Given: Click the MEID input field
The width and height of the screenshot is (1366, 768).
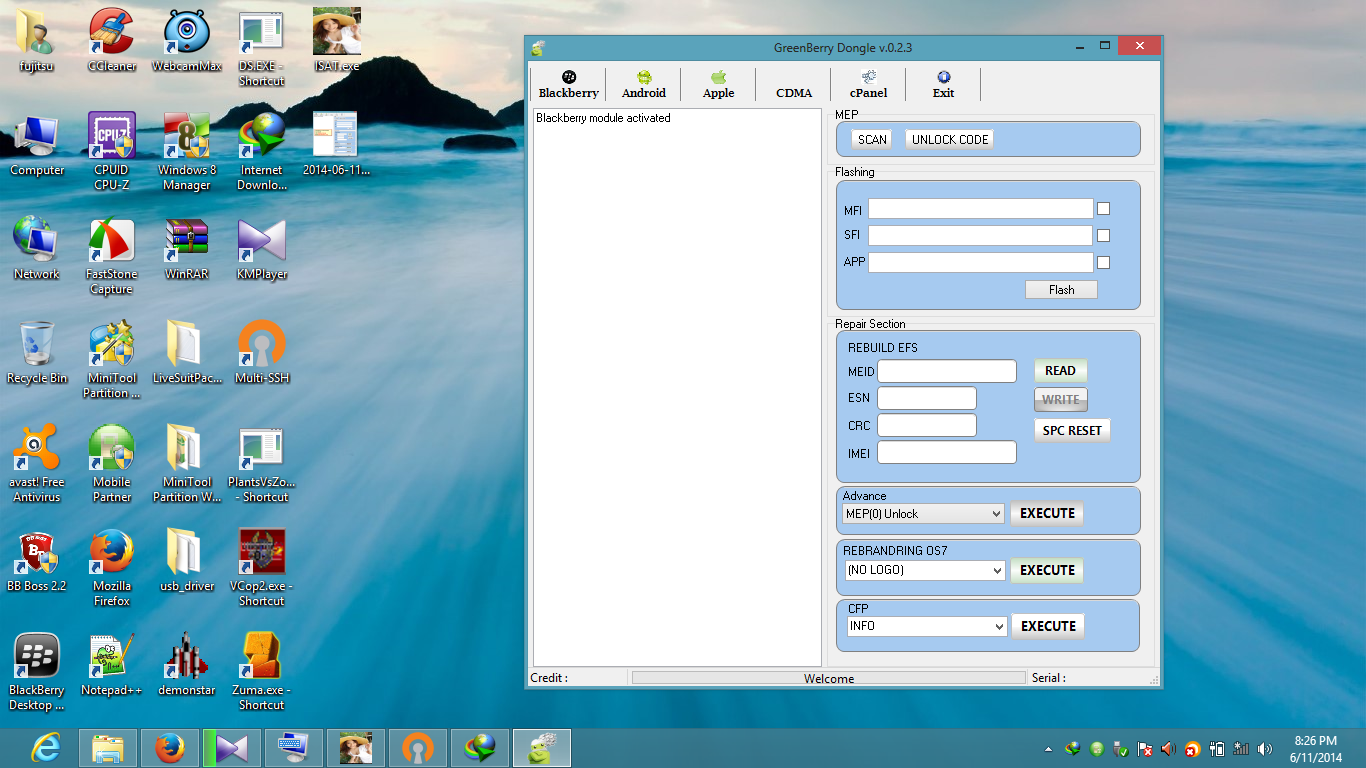Looking at the screenshot, I should click(x=947, y=371).
